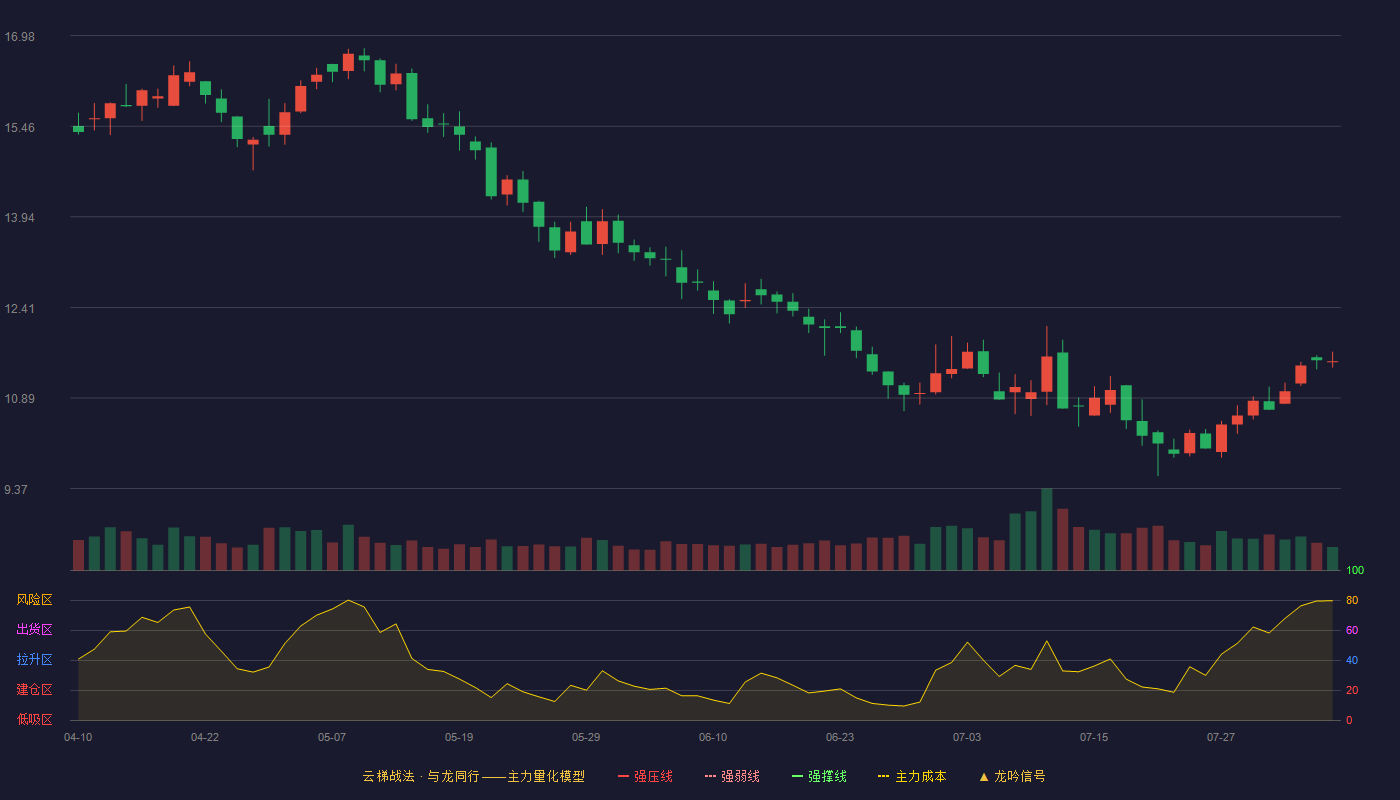Click the 20 value on the indicator axis
This screenshot has width=1400, height=800.
pos(1352,690)
